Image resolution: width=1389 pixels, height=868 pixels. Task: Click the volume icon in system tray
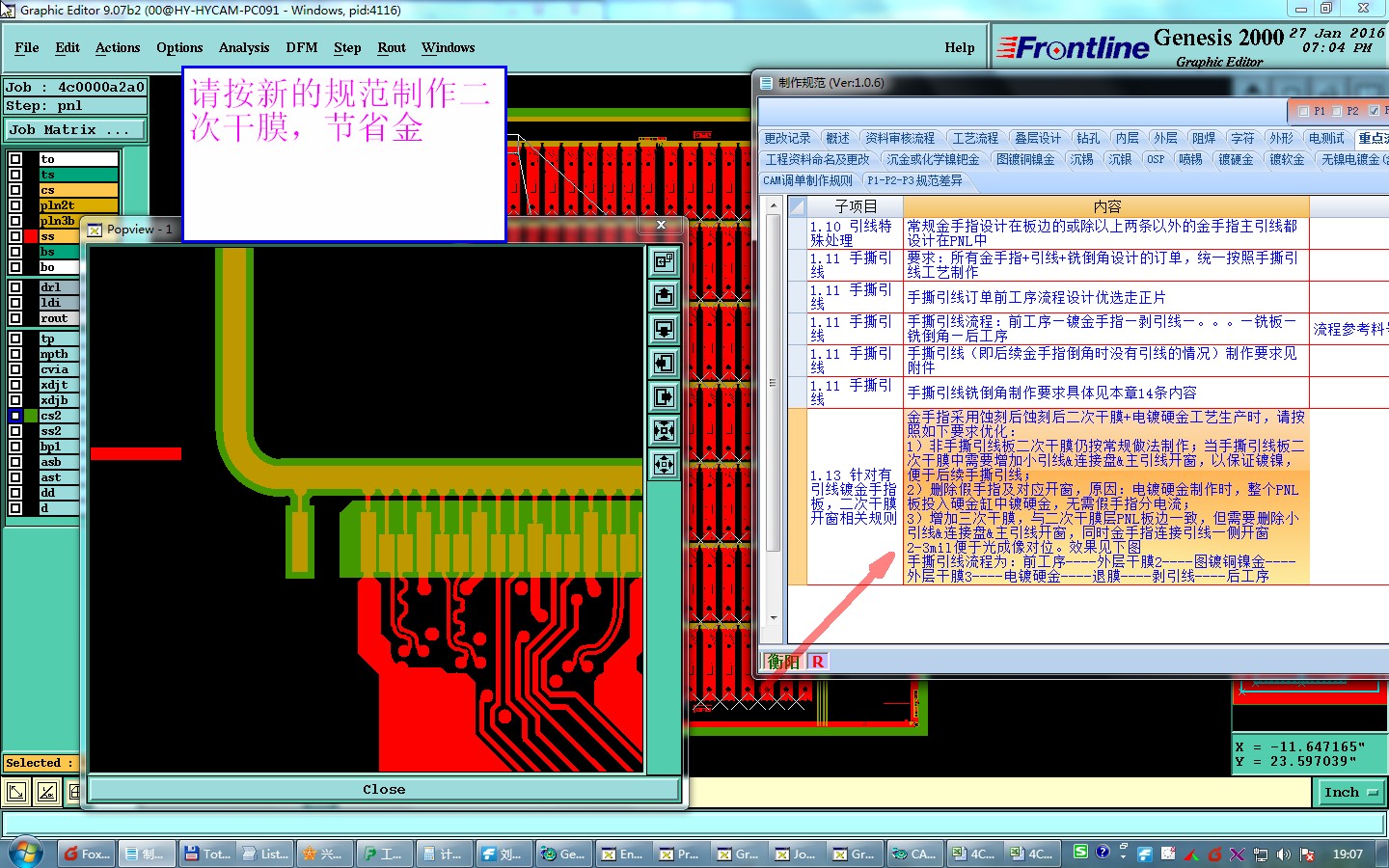(x=1283, y=854)
